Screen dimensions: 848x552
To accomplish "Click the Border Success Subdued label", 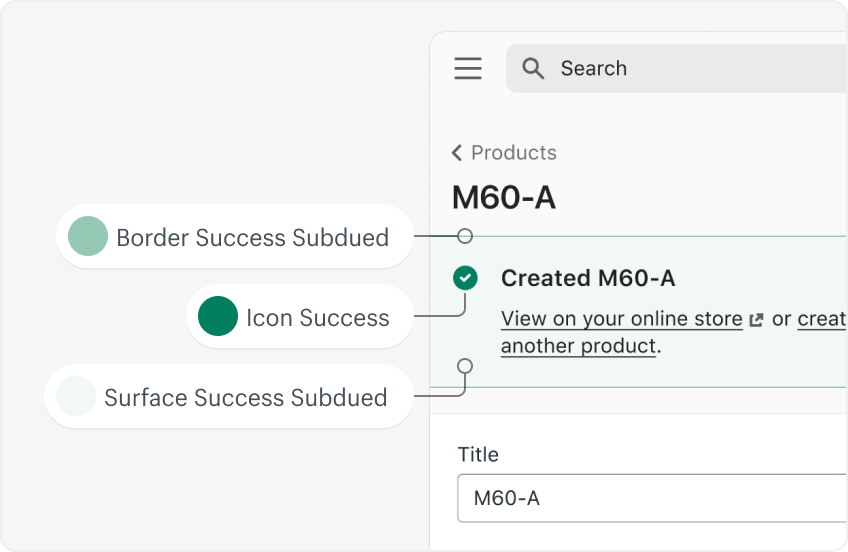I will tap(252, 238).
